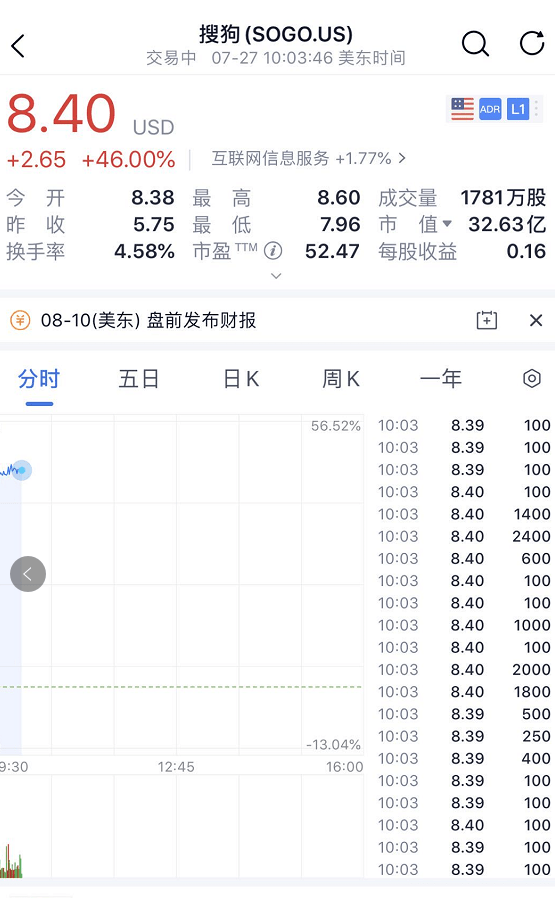555x898 pixels.
Task: Tap the 56.52% chart axis label
Action: point(336,426)
